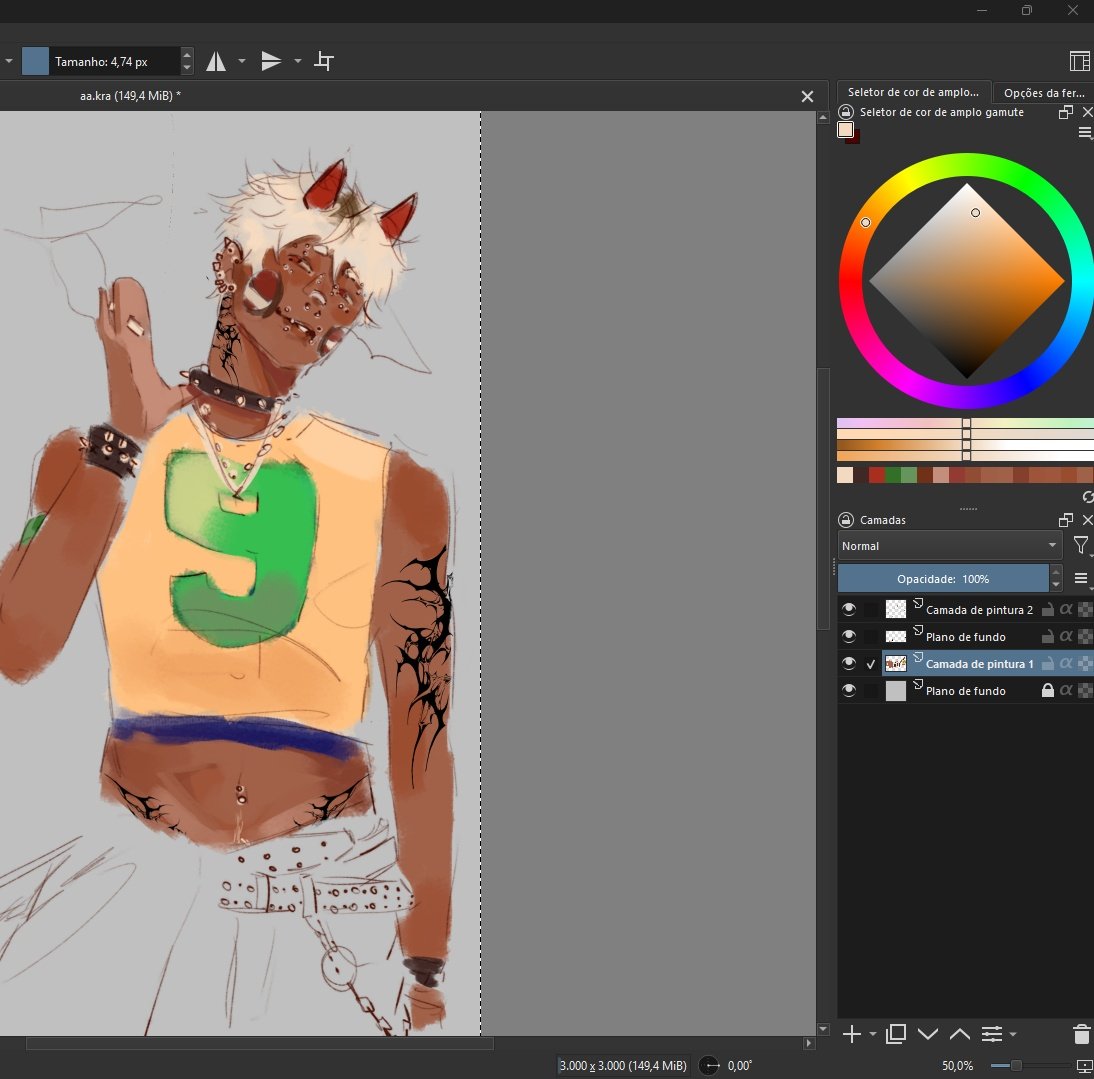Image resolution: width=1094 pixels, height=1079 pixels.
Task: Select the aa.kra document tab
Action: 130,96
